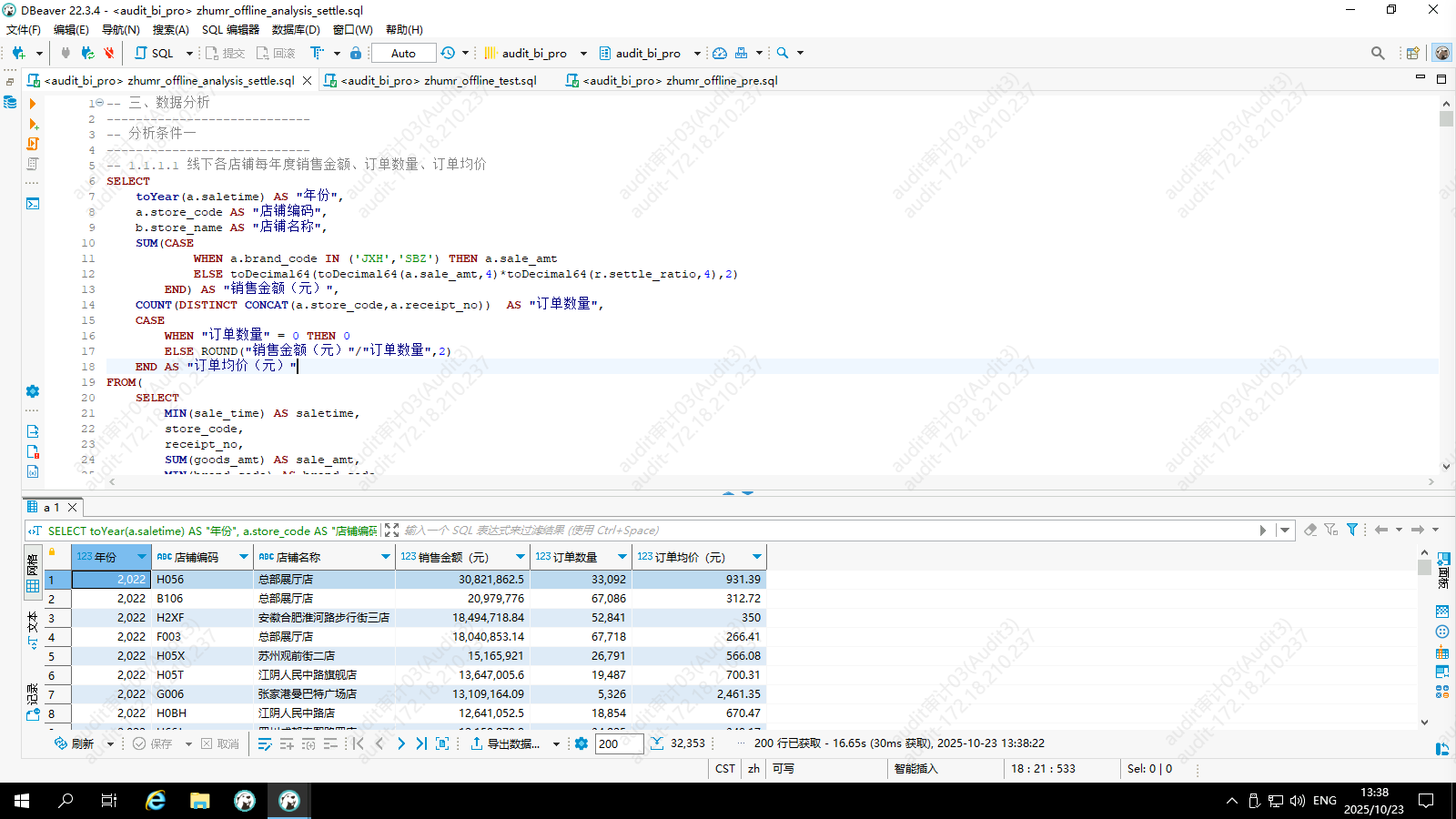Toggle Auto commit mode button
Image resolution: width=1456 pixels, height=819 pixels.
[403, 53]
